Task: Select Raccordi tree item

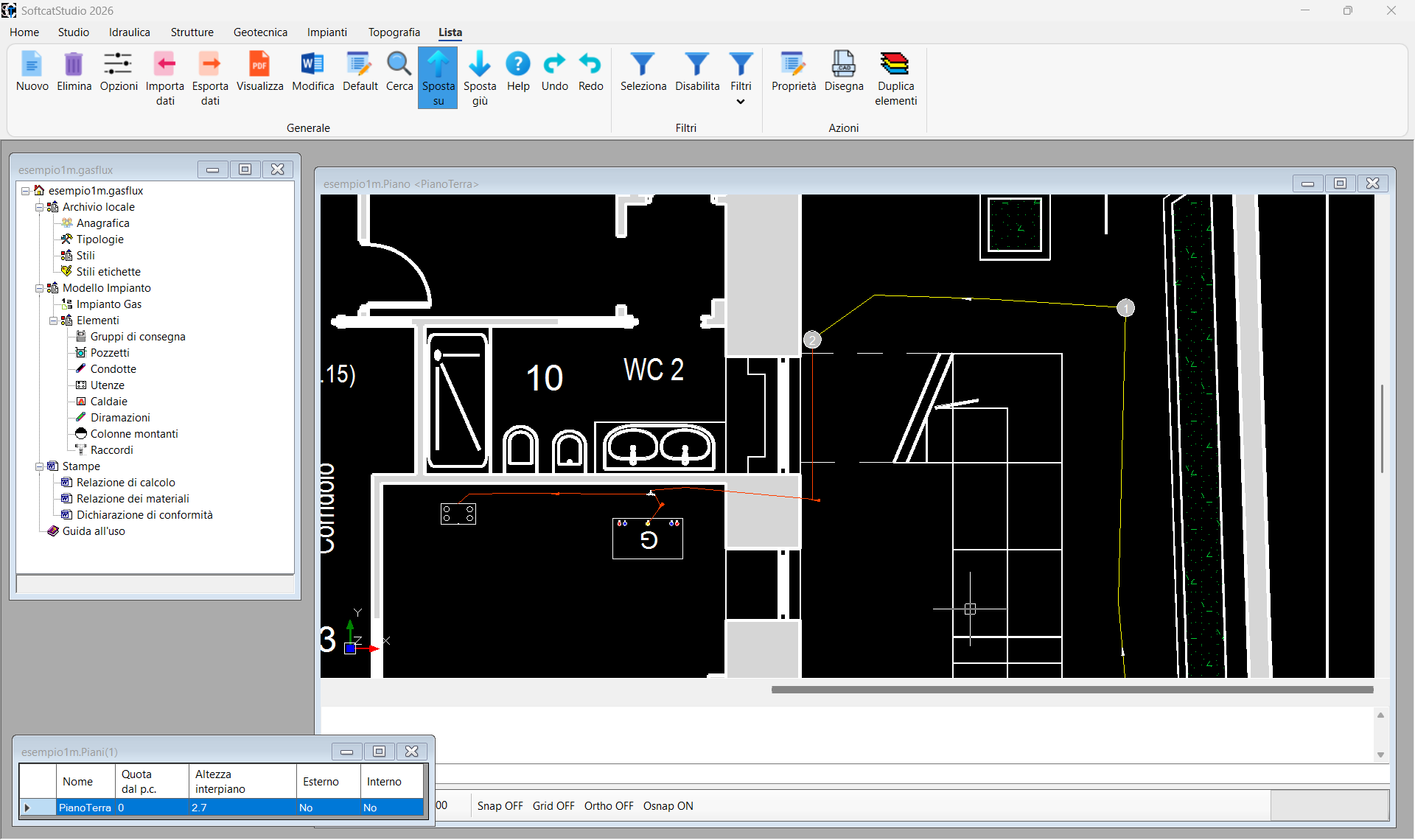Action: point(111,450)
